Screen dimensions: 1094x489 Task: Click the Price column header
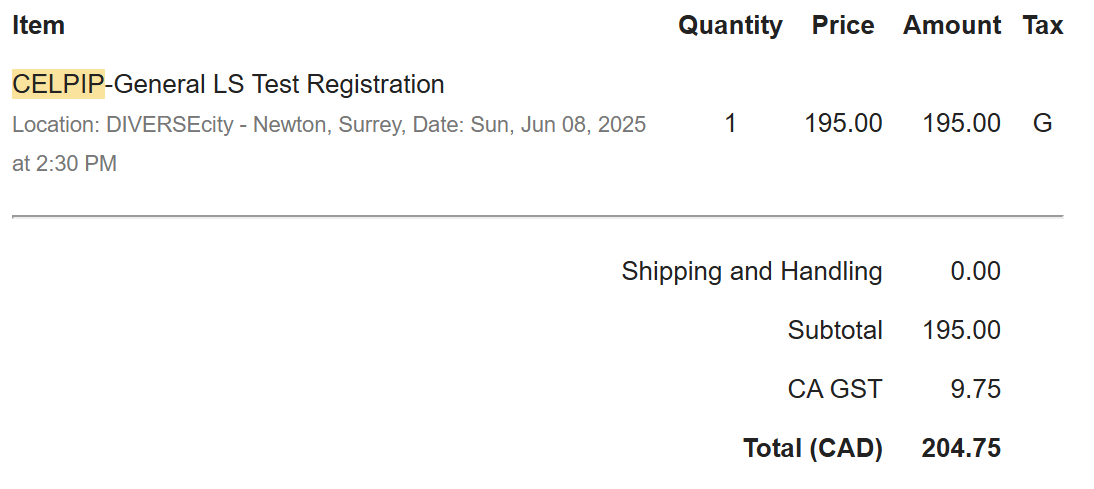point(843,25)
